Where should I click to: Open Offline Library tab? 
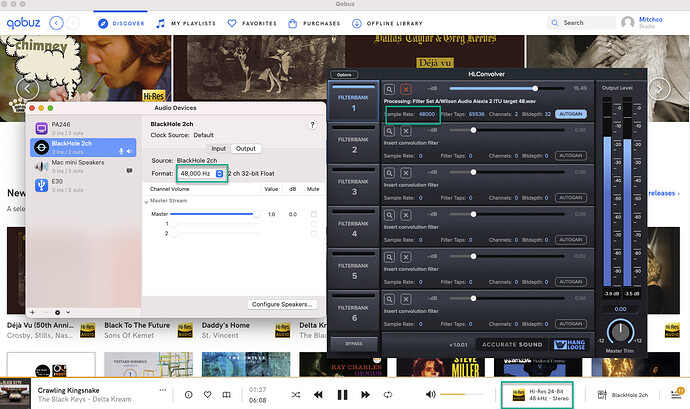click(x=387, y=23)
